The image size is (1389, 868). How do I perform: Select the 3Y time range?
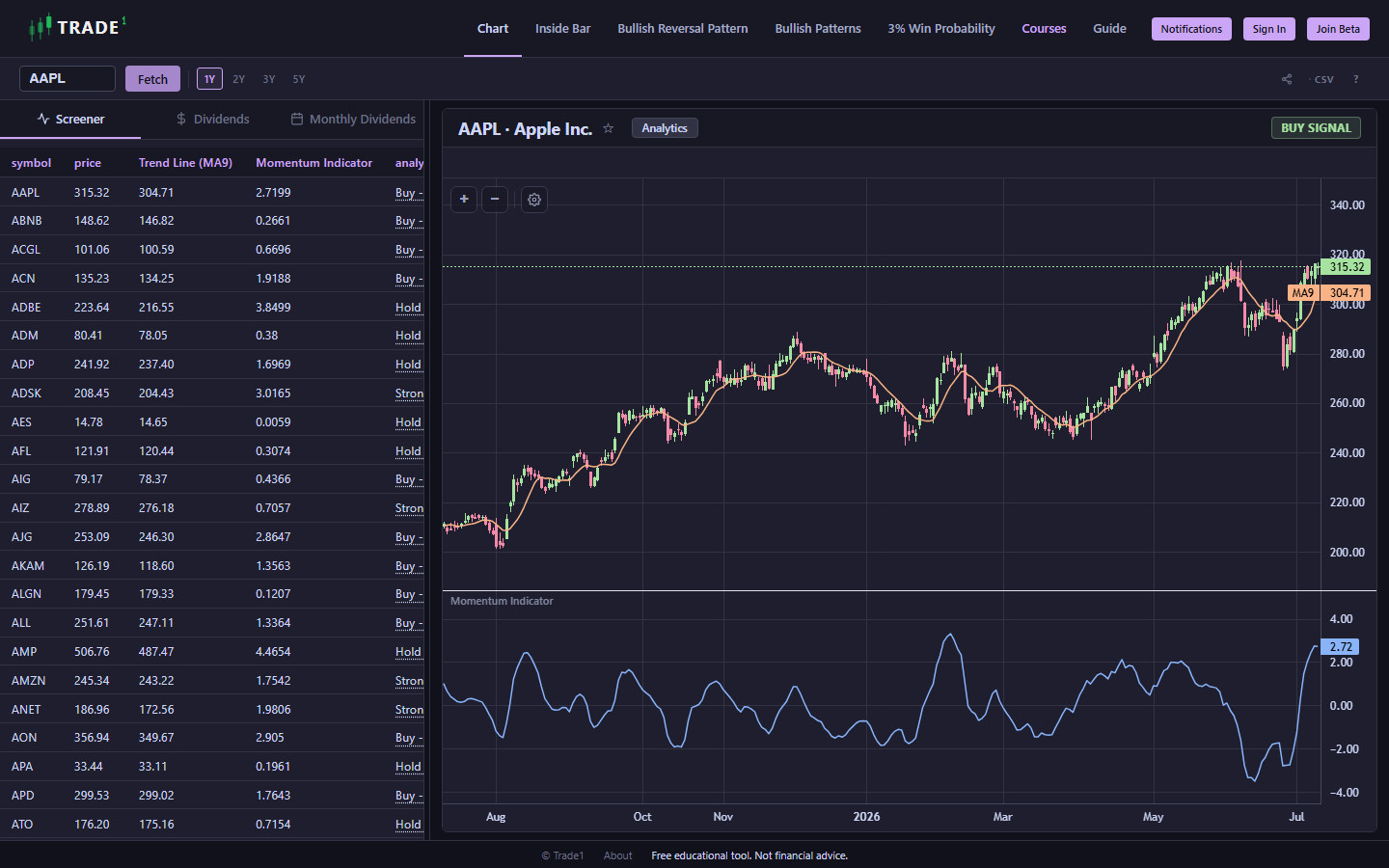click(269, 79)
